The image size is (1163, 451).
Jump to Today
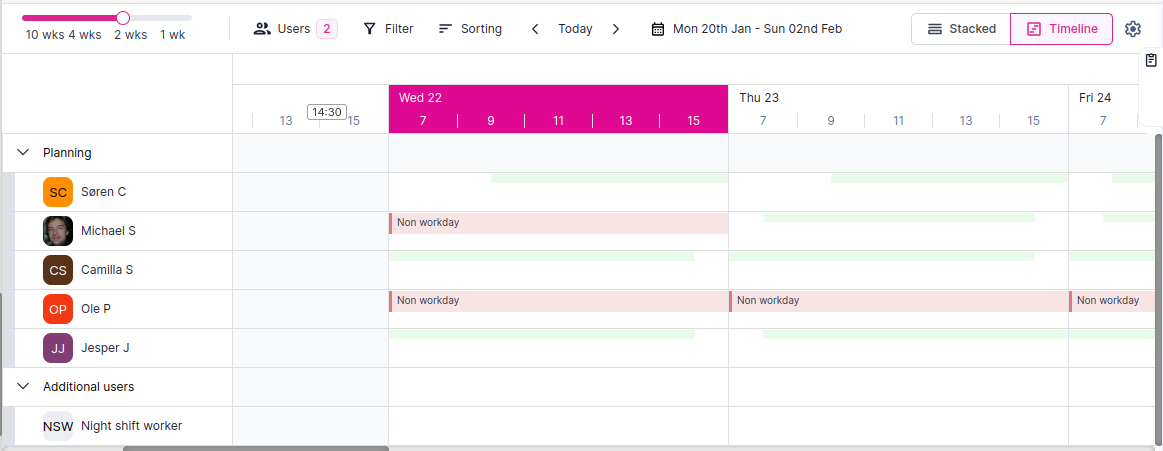pos(575,29)
